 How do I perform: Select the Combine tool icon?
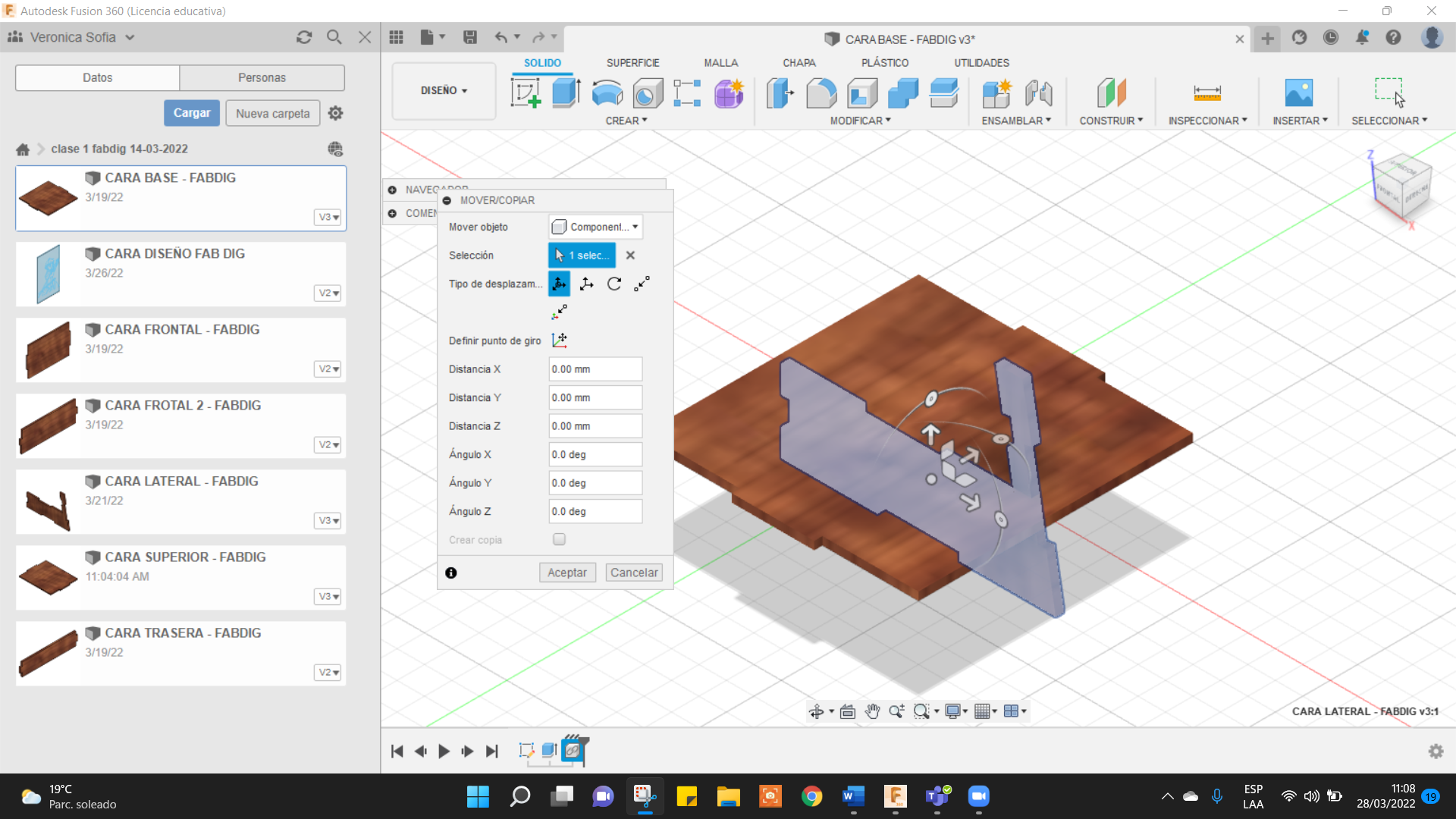coord(902,93)
